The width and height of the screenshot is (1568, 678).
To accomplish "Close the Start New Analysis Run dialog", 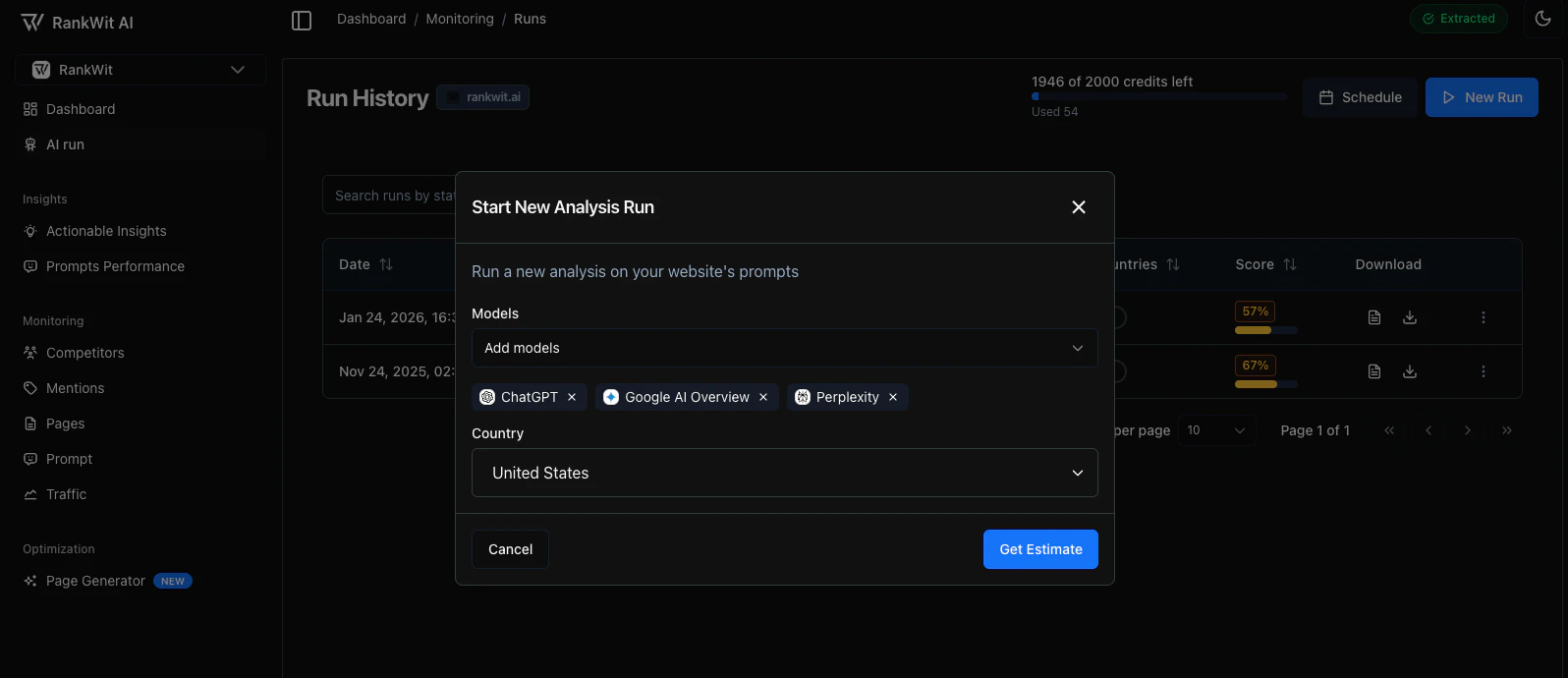I will coord(1079,207).
